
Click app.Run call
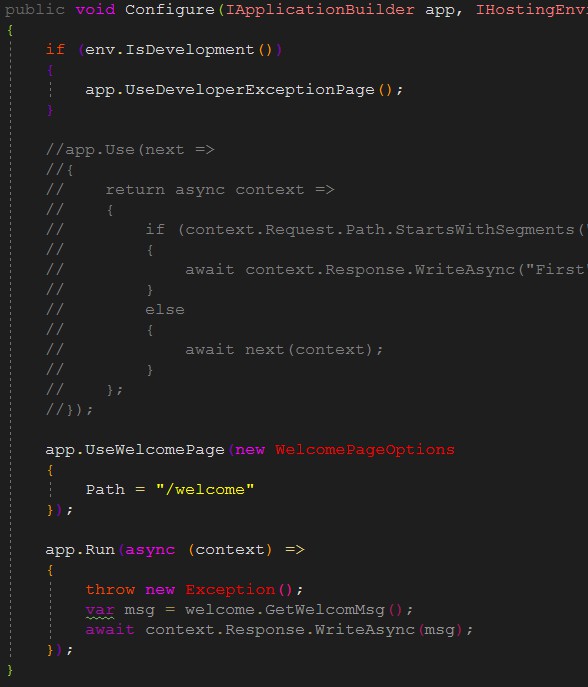click(80, 549)
